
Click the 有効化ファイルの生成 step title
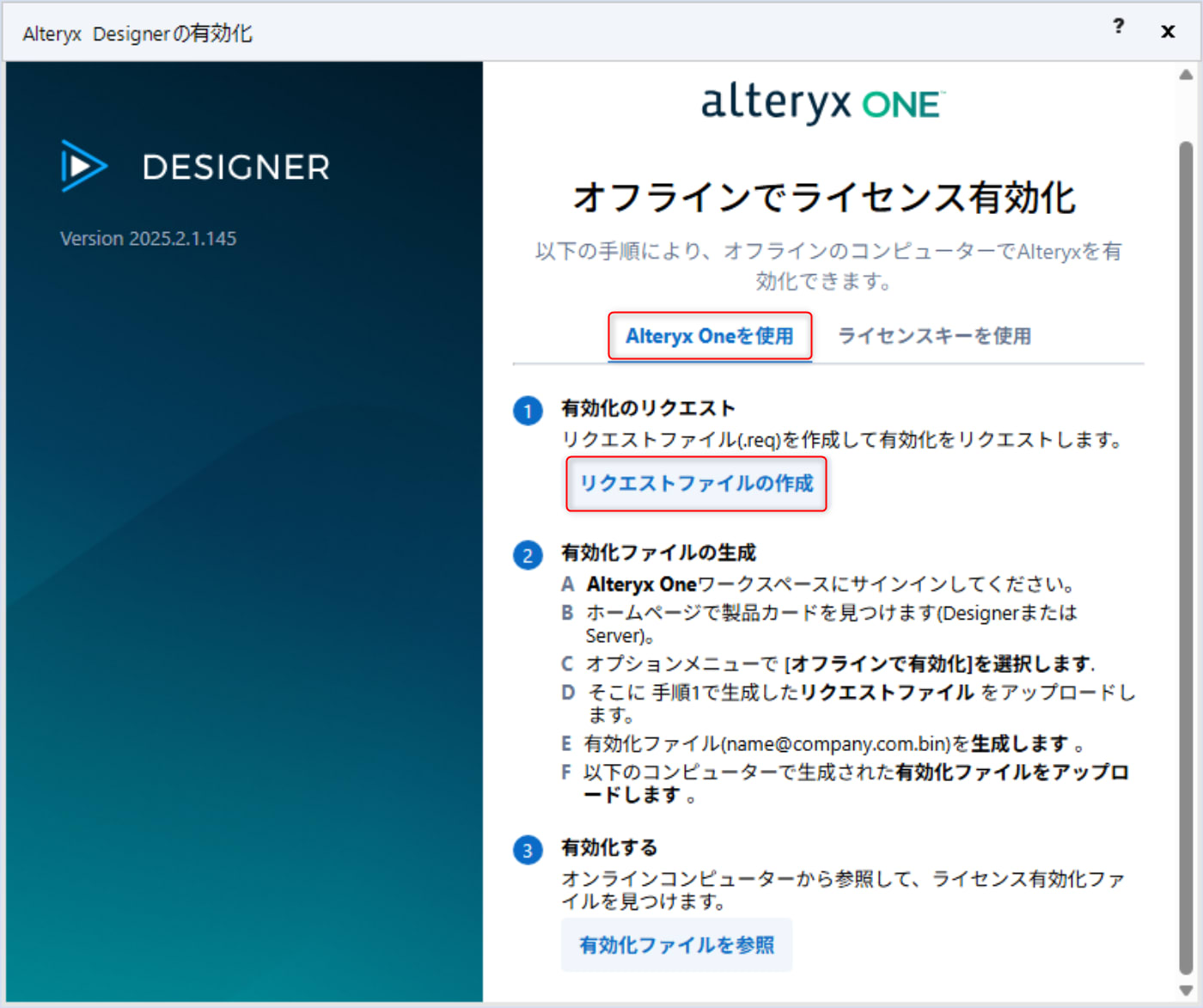pos(658,553)
